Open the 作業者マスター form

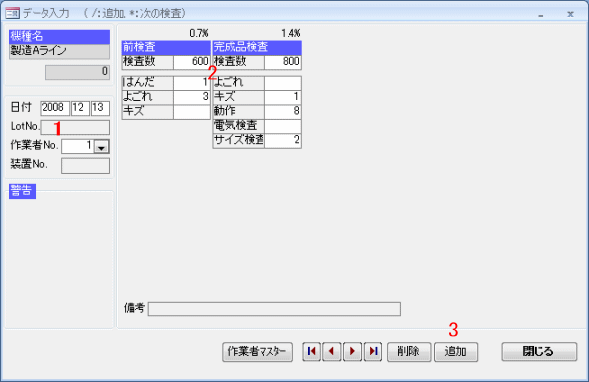coord(257,352)
